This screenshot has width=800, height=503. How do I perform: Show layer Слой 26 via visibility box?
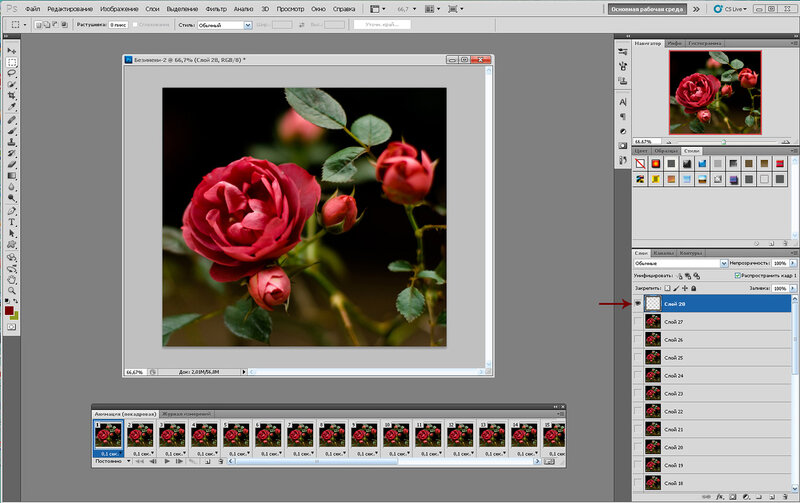[638, 339]
